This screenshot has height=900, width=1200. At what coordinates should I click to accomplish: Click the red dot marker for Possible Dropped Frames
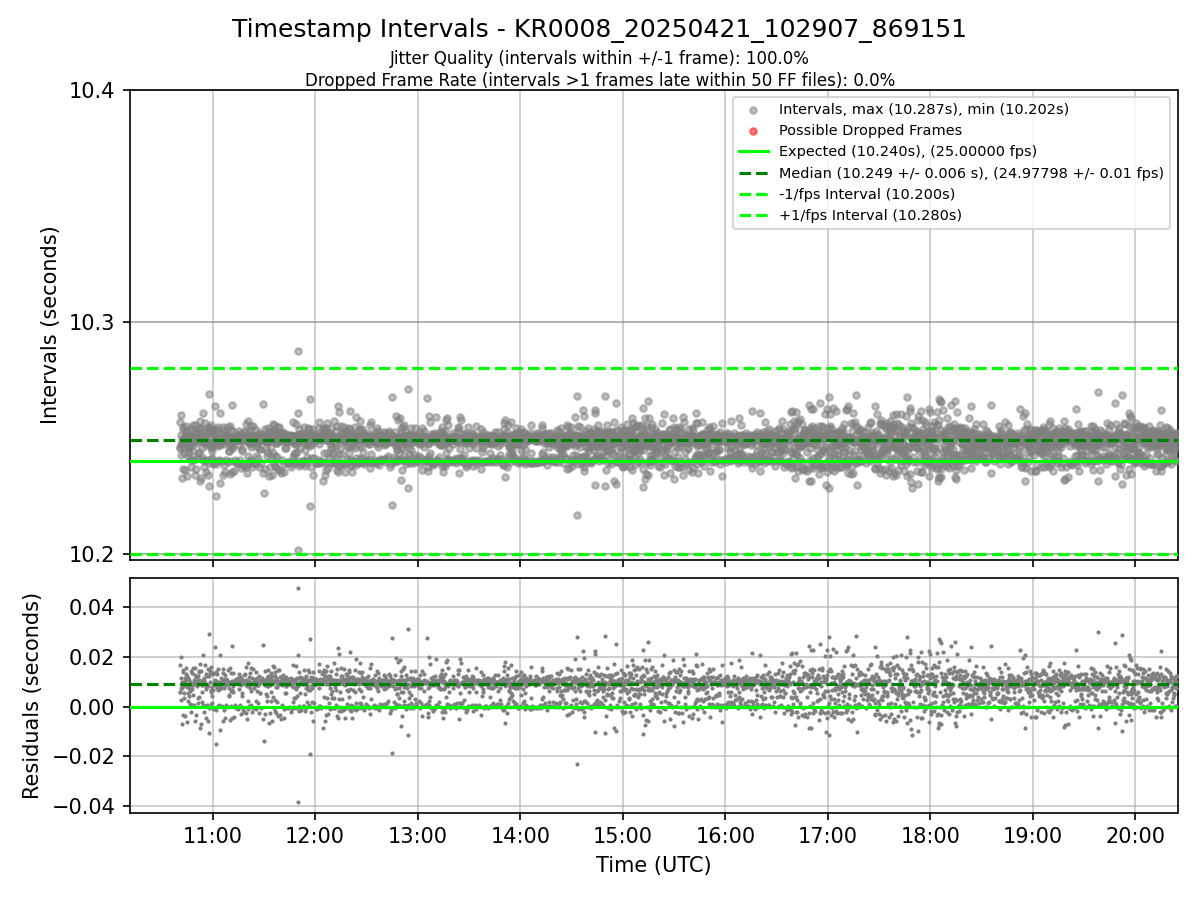click(x=754, y=131)
